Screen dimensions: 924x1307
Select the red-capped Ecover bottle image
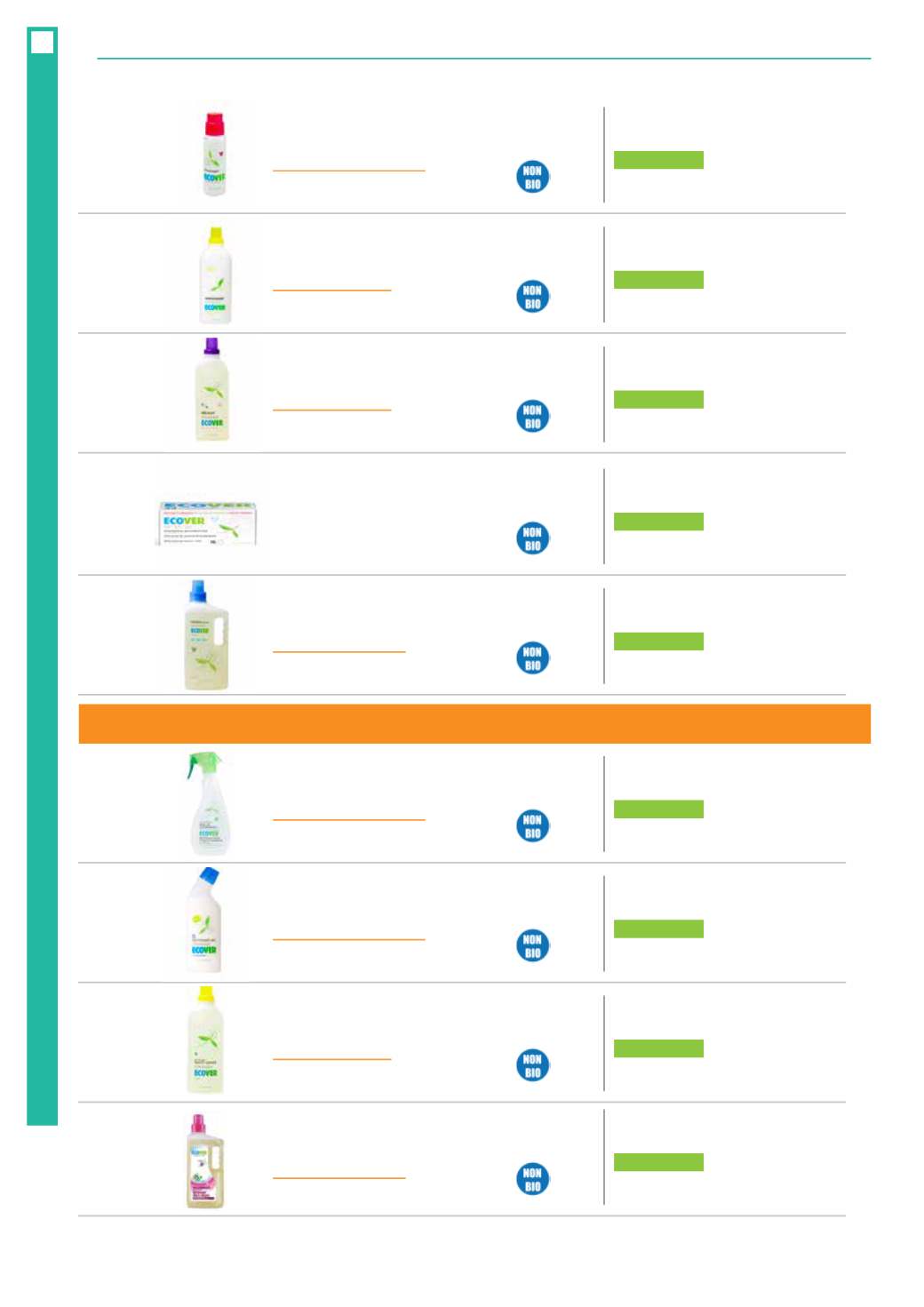coord(214,154)
